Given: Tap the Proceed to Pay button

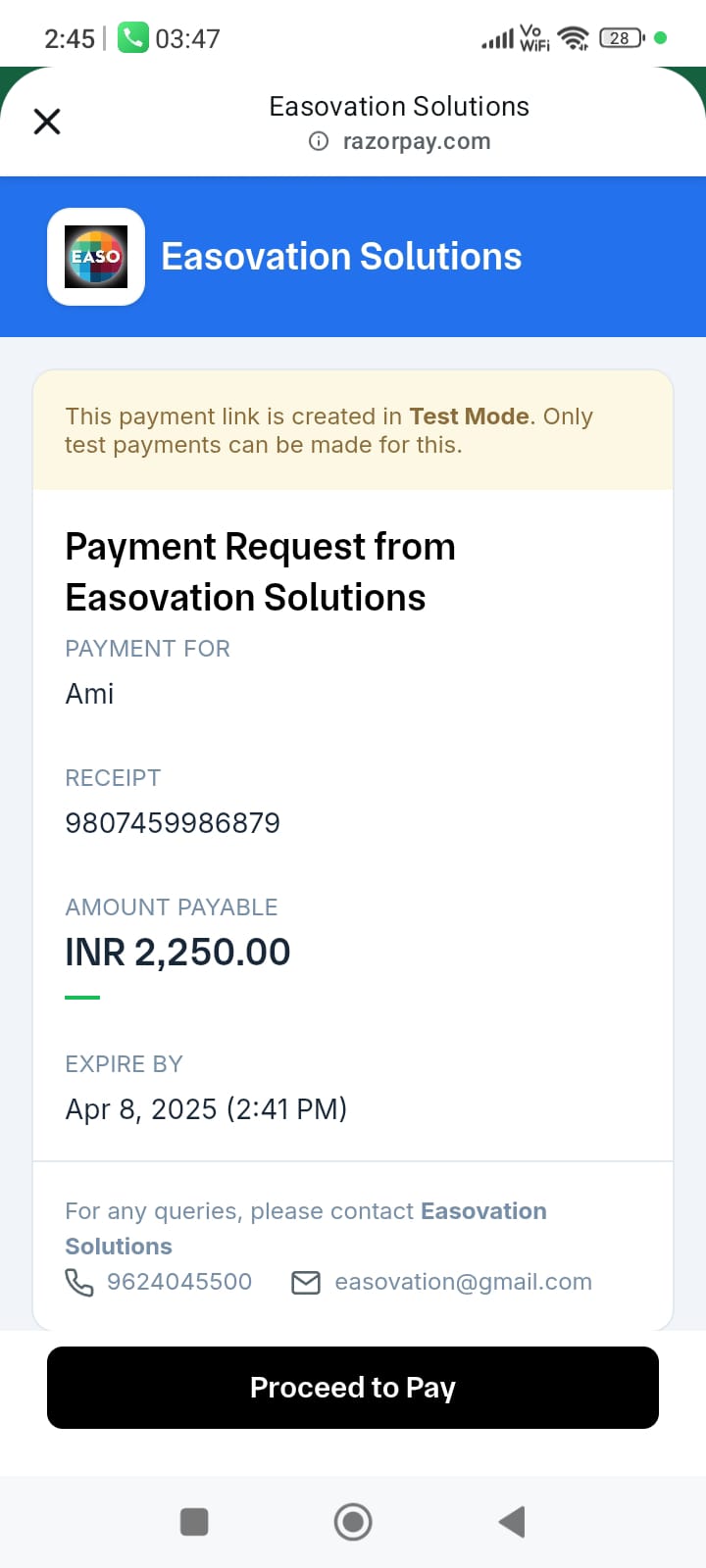Looking at the screenshot, I should [353, 1388].
